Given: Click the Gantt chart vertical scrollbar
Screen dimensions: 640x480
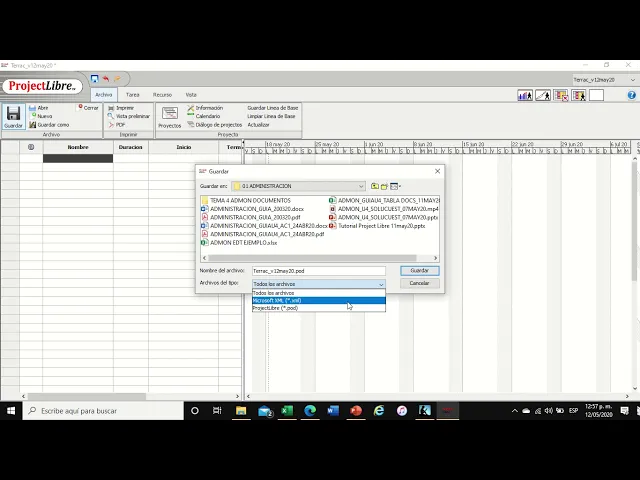Looking at the screenshot, I should (x=635, y=220).
